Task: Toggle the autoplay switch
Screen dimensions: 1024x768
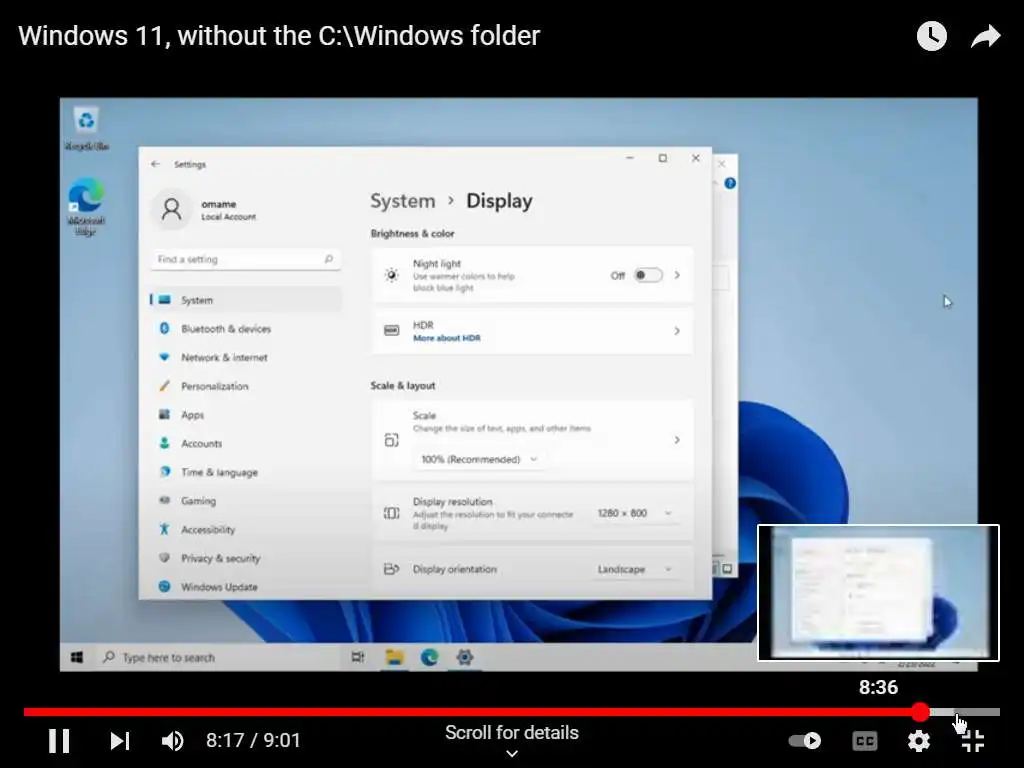Action: tap(805, 741)
